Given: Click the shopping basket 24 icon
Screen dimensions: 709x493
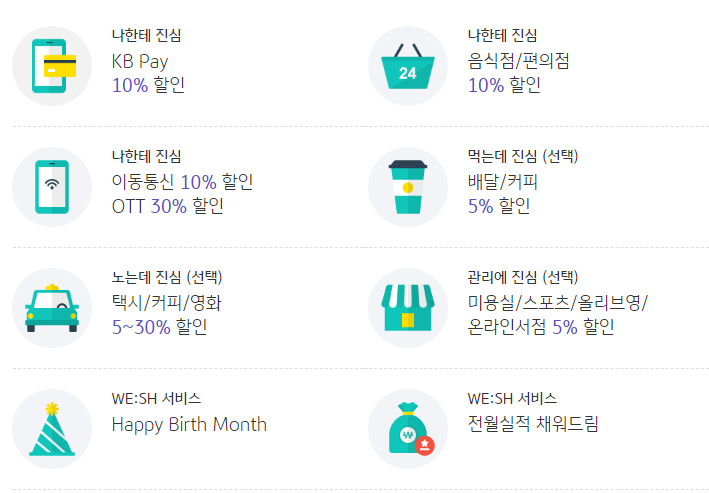Looking at the screenshot, I should click(x=408, y=66).
